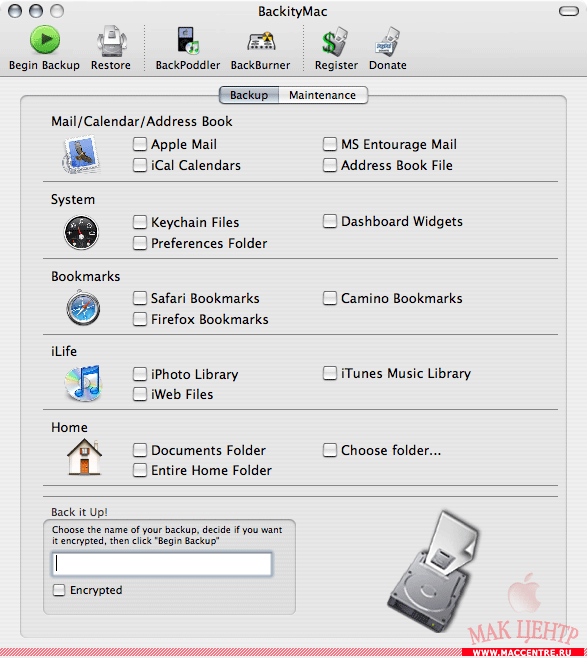Click the green Begin Backup play icon
The width and height of the screenshot is (587, 658).
(44, 40)
